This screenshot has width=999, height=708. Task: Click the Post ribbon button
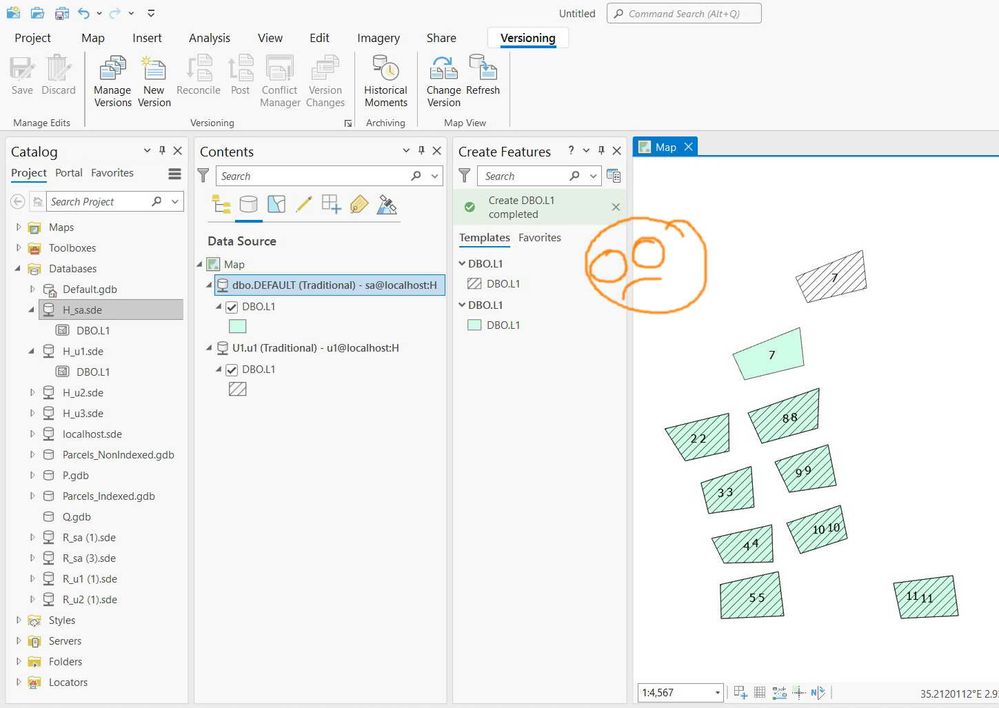click(240, 76)
